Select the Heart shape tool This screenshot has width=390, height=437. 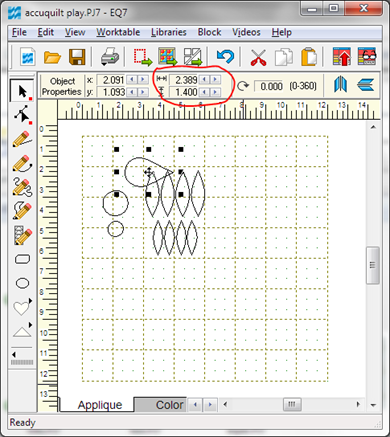[x=22, y=307]
